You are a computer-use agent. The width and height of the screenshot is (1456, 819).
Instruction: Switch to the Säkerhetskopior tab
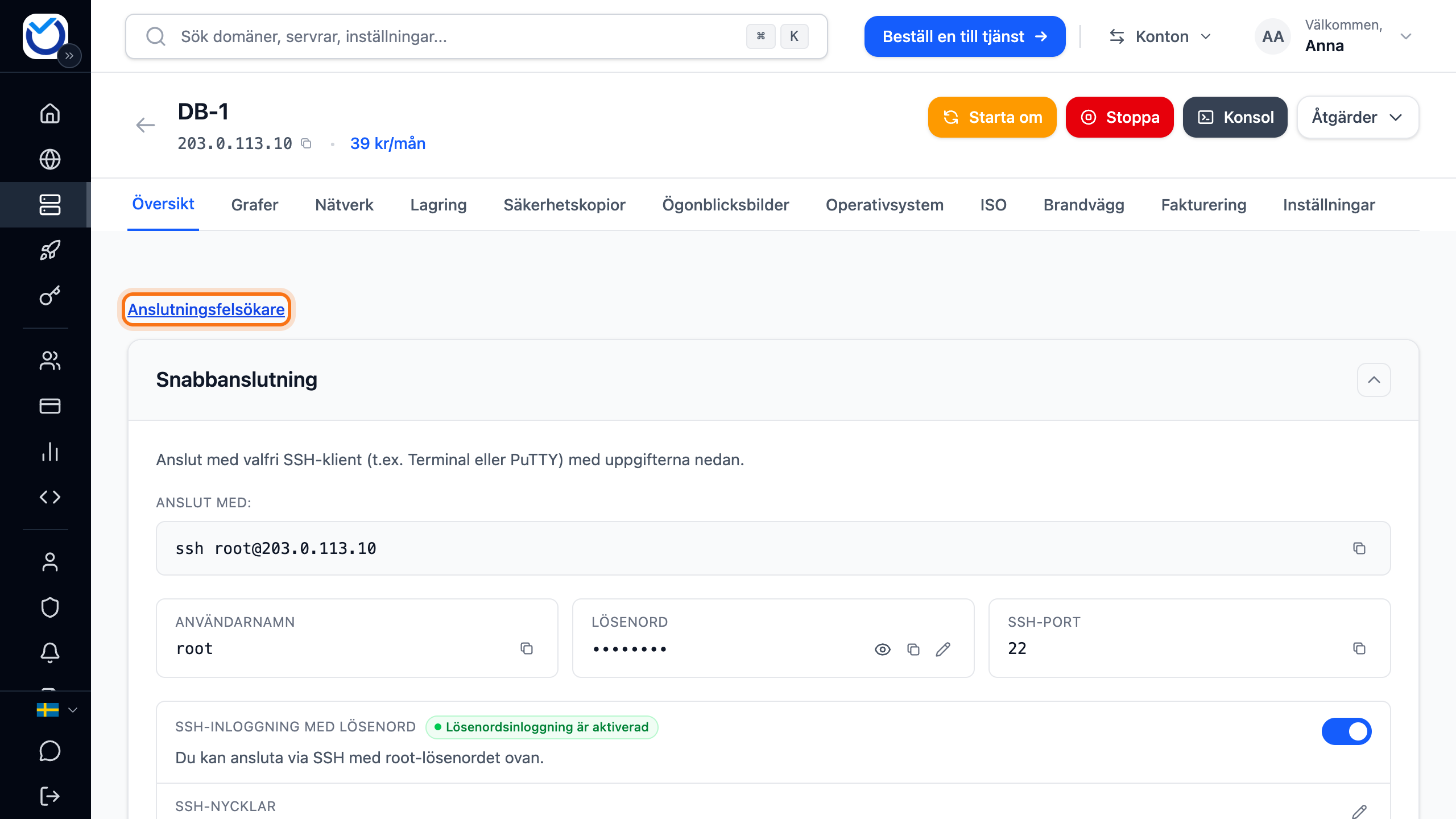(564, 205)
